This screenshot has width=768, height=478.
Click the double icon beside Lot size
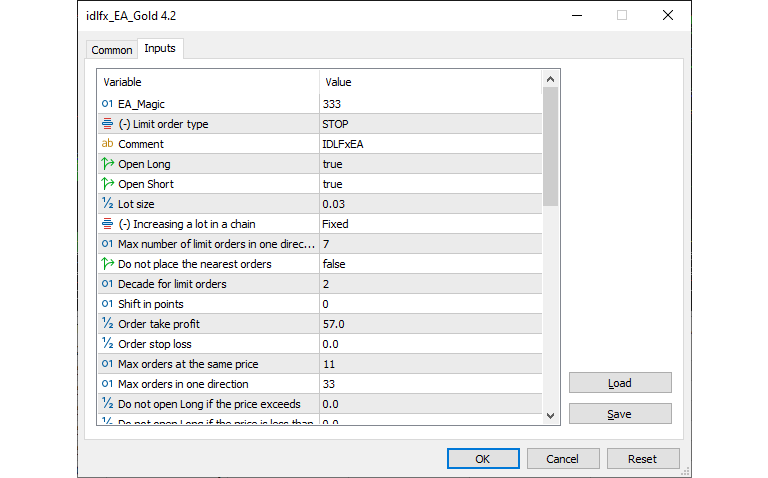click(x=107, y=204)
